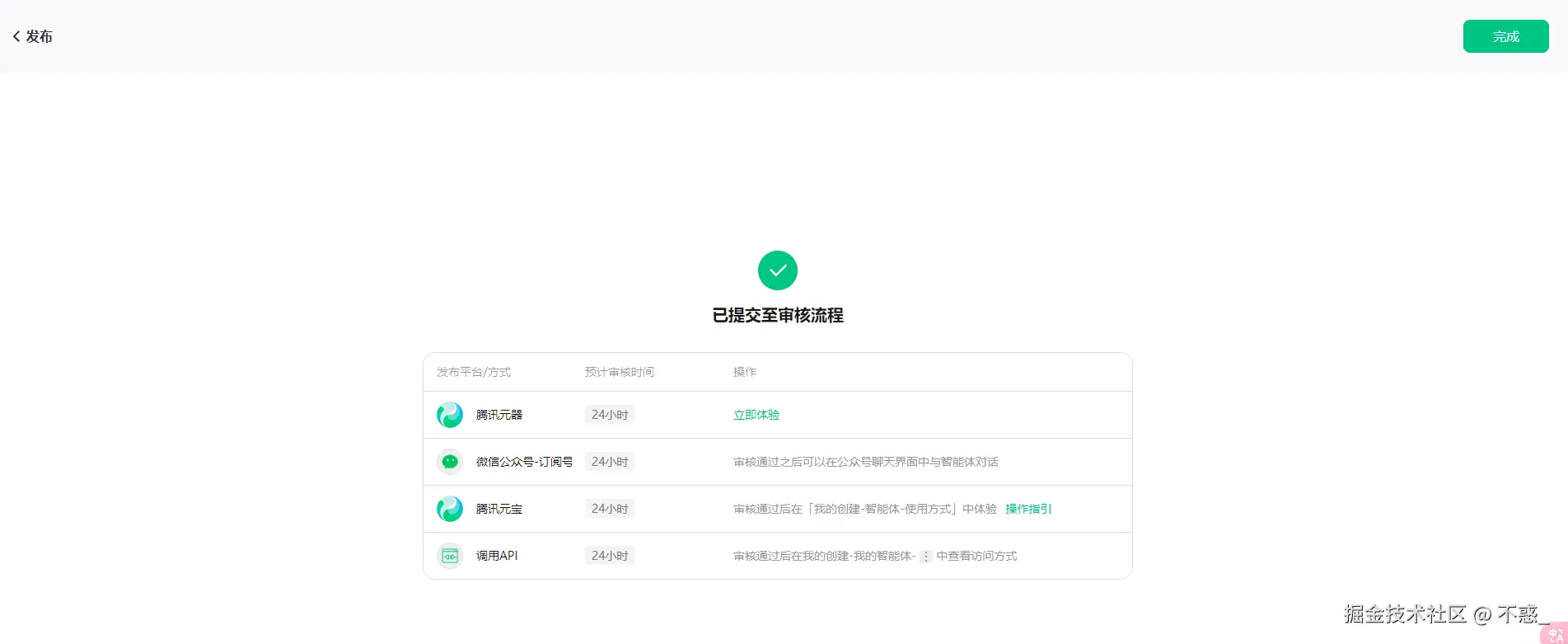The width and height of the screenshot is (1568, 644).
Task: Click the green checkmark success icon
Action: tap(778, 270)
